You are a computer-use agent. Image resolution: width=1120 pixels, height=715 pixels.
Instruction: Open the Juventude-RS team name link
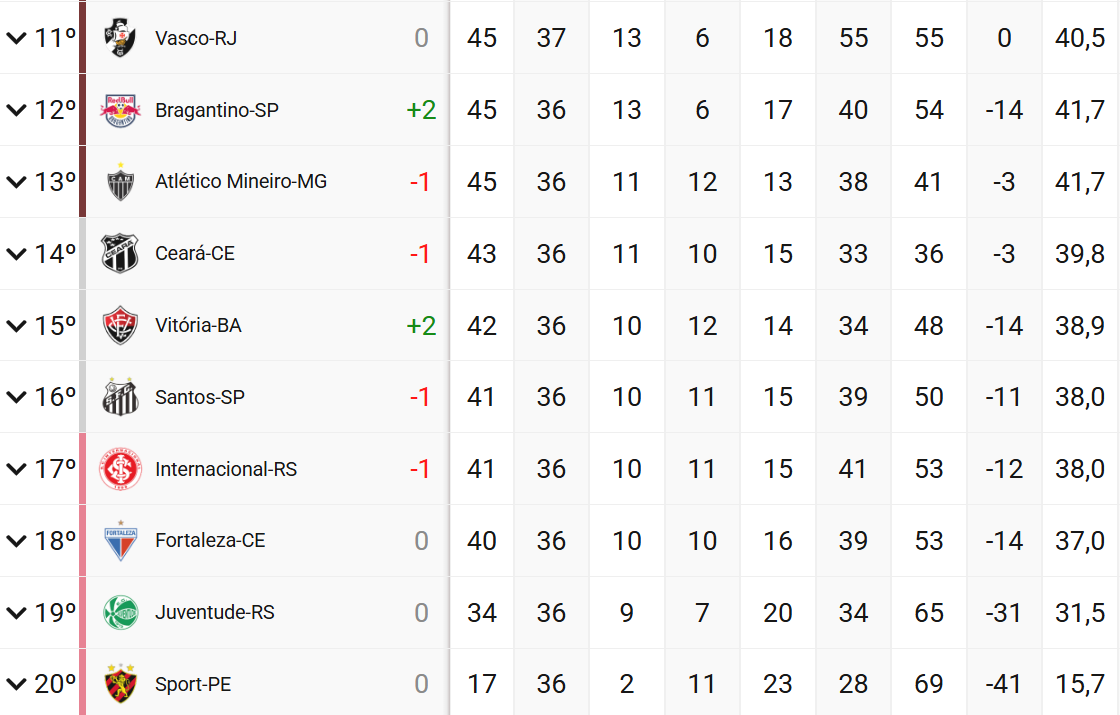(x=214, y=613)
